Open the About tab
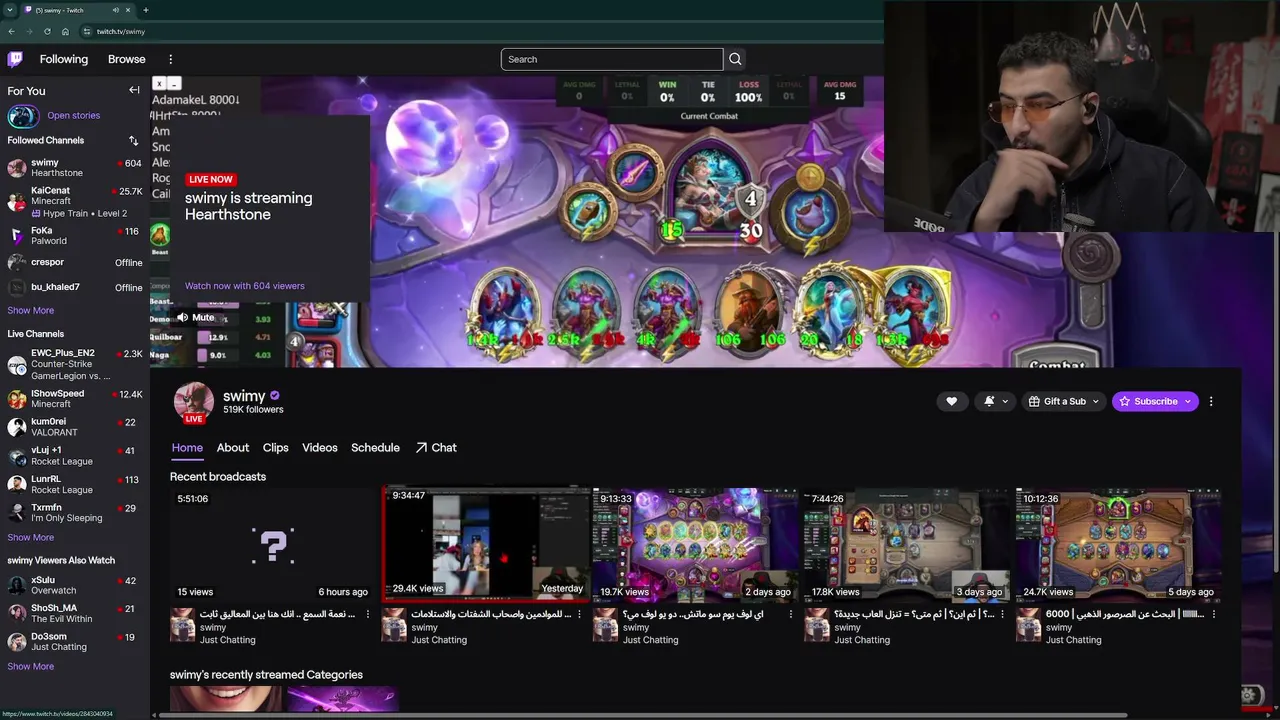Image resolution: width=1280 pixels, height=720 pixels. coord(233,448)
